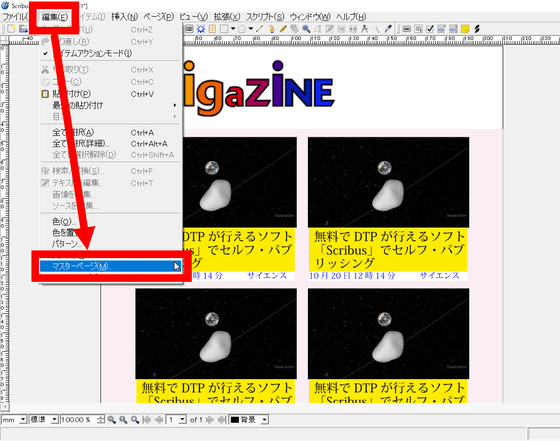Image resolution: width=560 pixels, height=441 pixels.
Task: Click top-right asteroid image frame
Action: pos(389,182)
